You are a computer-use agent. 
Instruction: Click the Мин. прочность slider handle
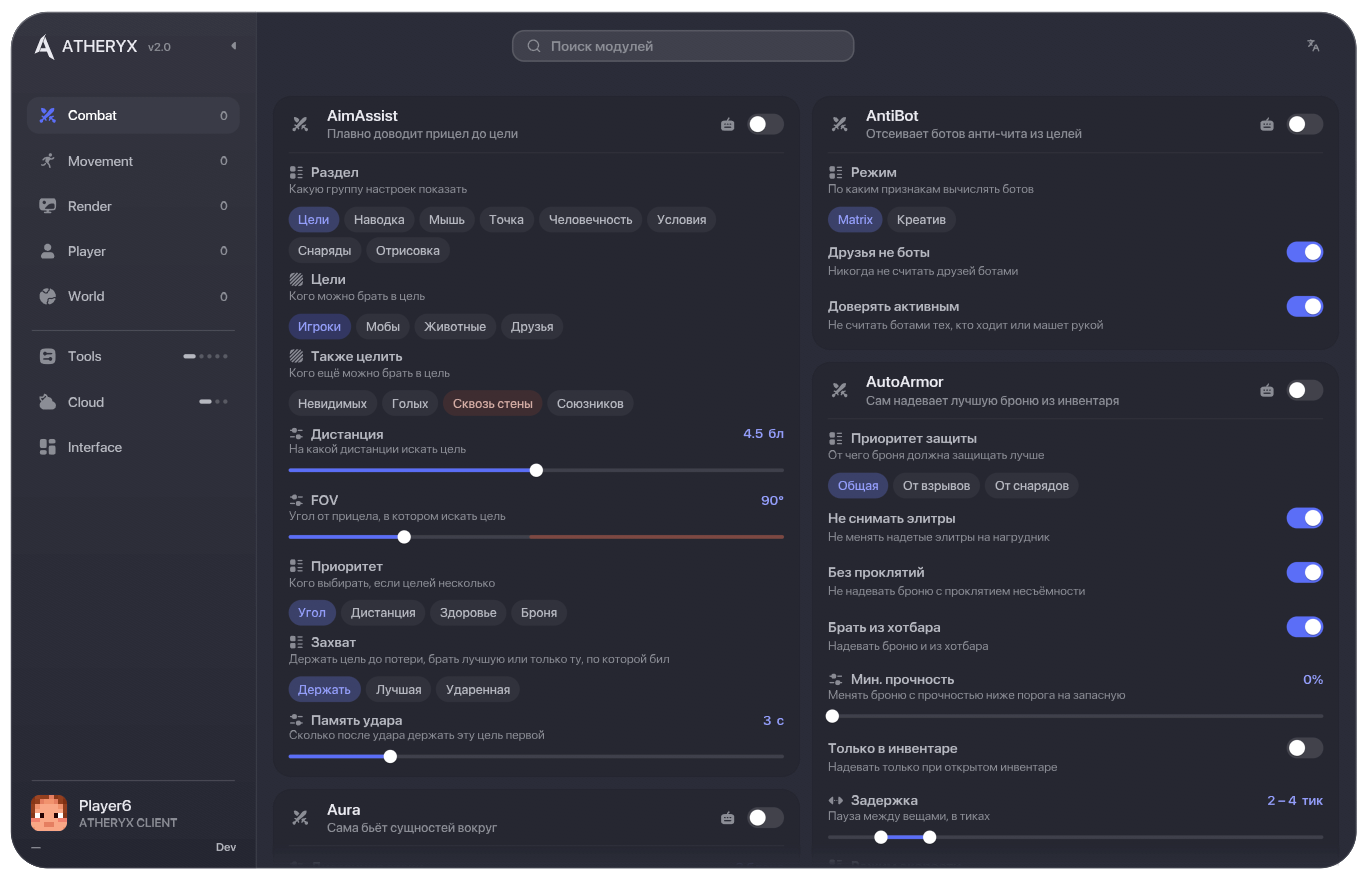tap(832, 716)
